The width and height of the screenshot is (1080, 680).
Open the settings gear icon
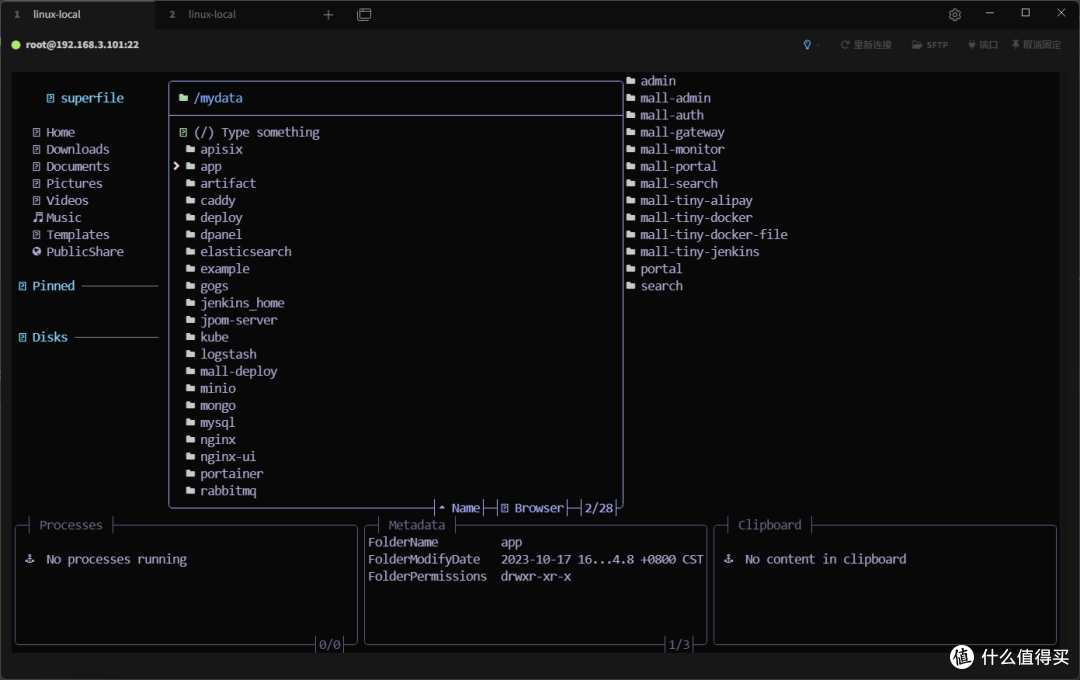coord(955,14)
